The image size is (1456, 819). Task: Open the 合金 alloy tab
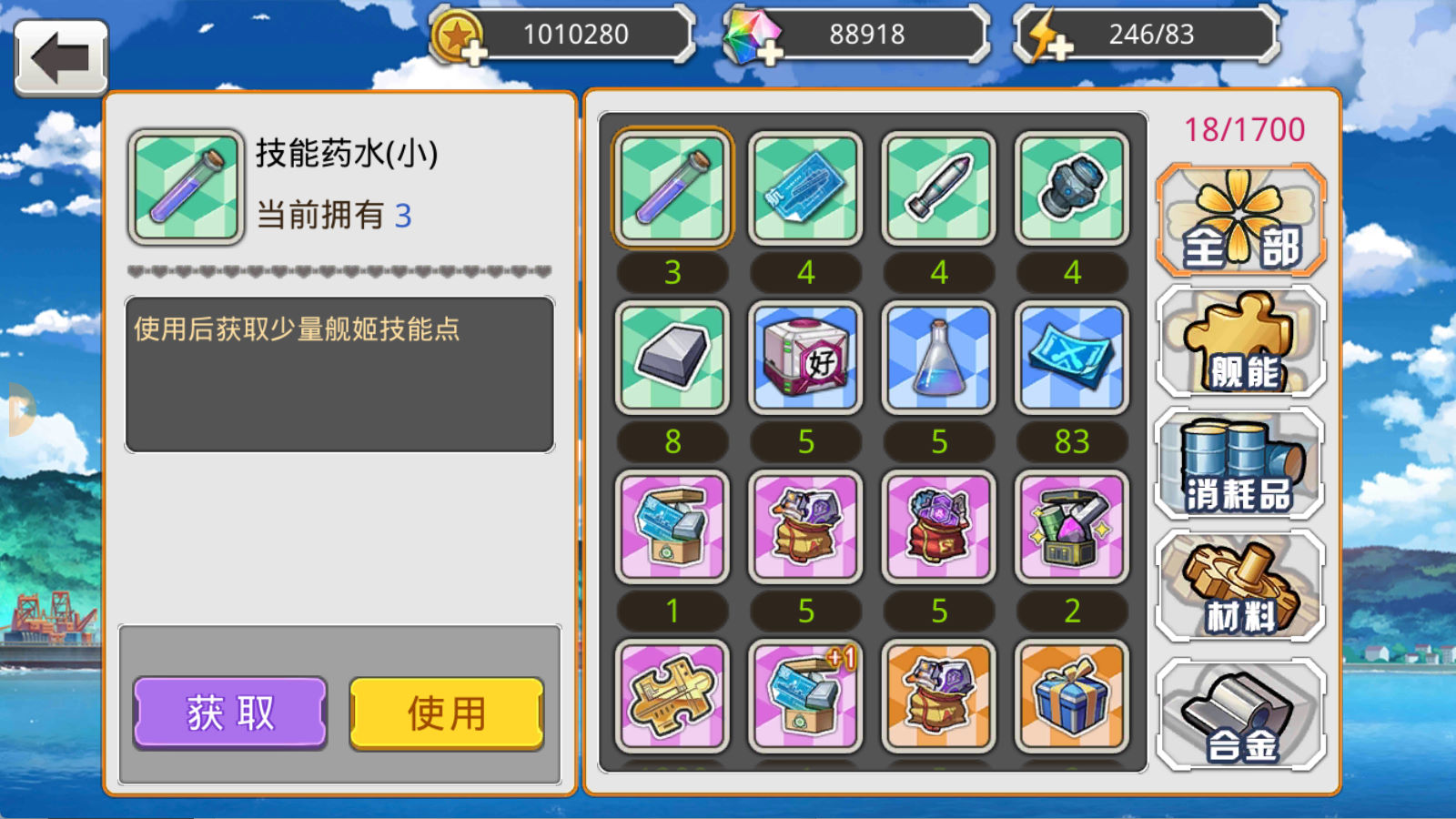[1241, 714]
